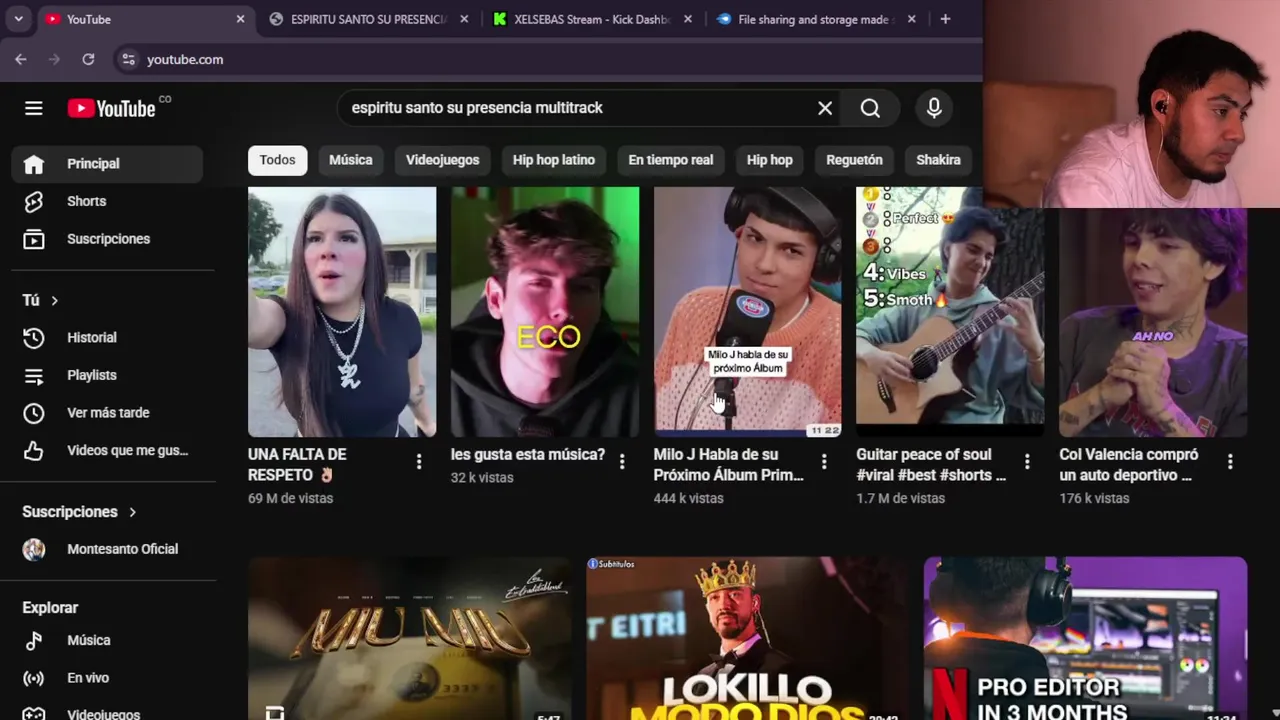
Task: Open the Milo J próximo álbum thumbnail
Action: [748, 312]
